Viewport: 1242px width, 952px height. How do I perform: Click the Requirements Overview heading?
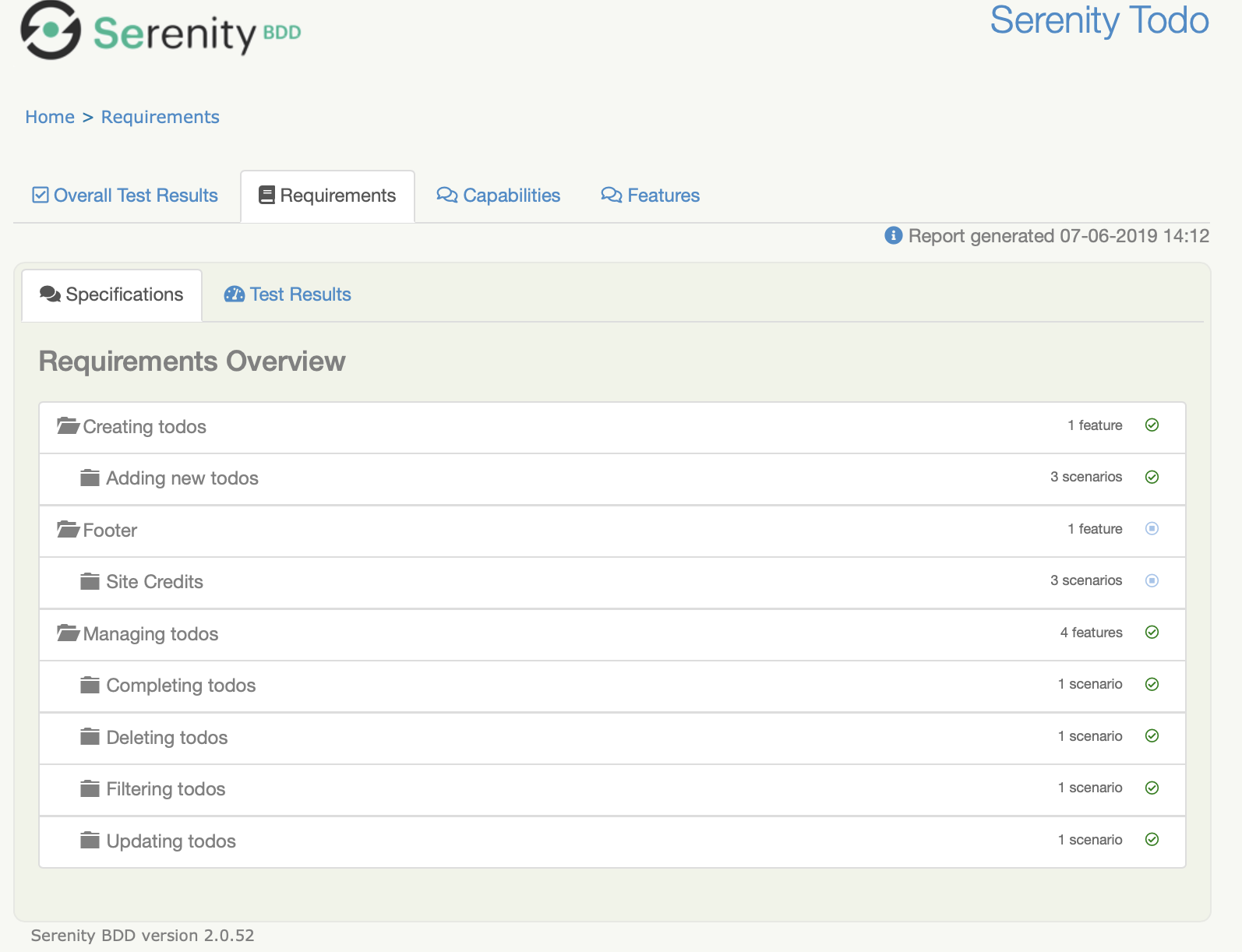[192, 361]
